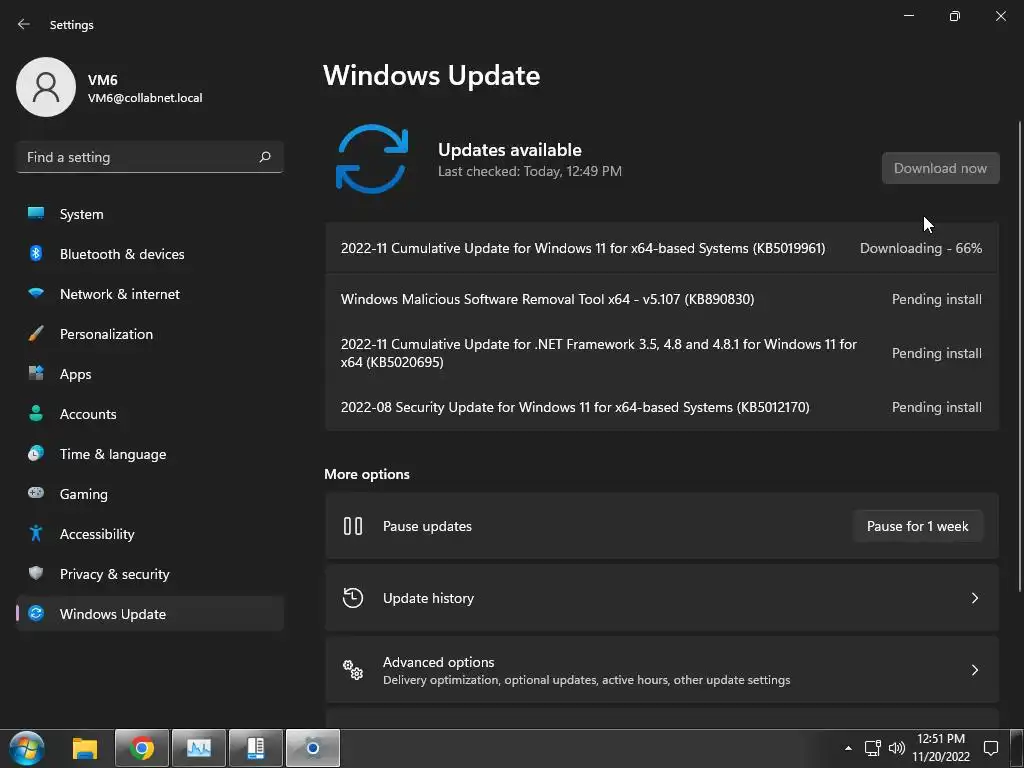This screenshot has height=768, width=1024.
Task: Open the System settings page
Action: pos(150,214)
